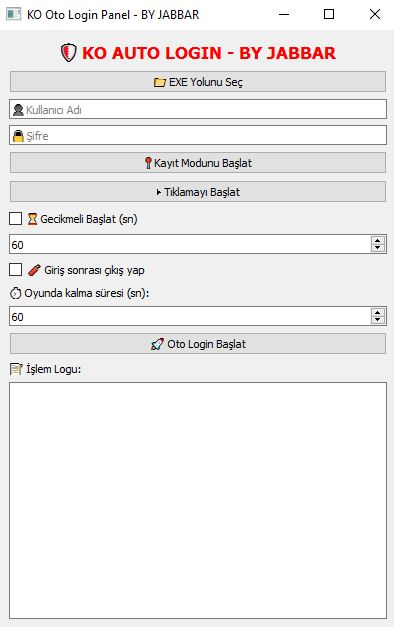394x627 pixels.
Task: Open the window icon menu in title bar
Action: point(14,14)
